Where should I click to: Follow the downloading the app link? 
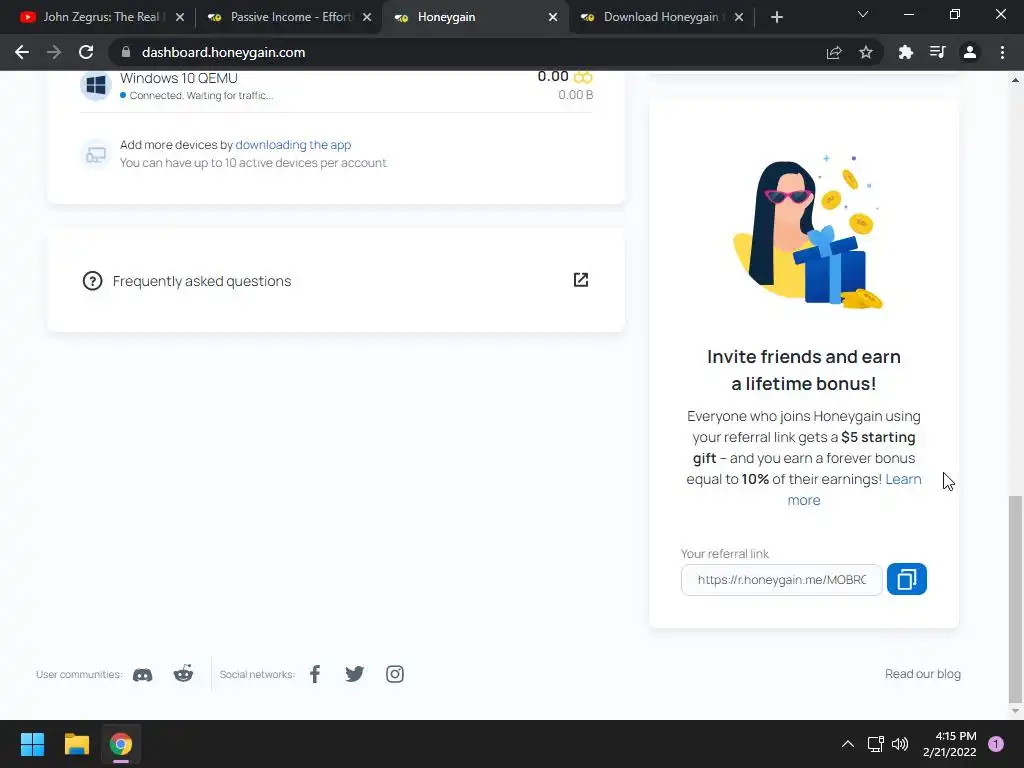coord(293,144)
